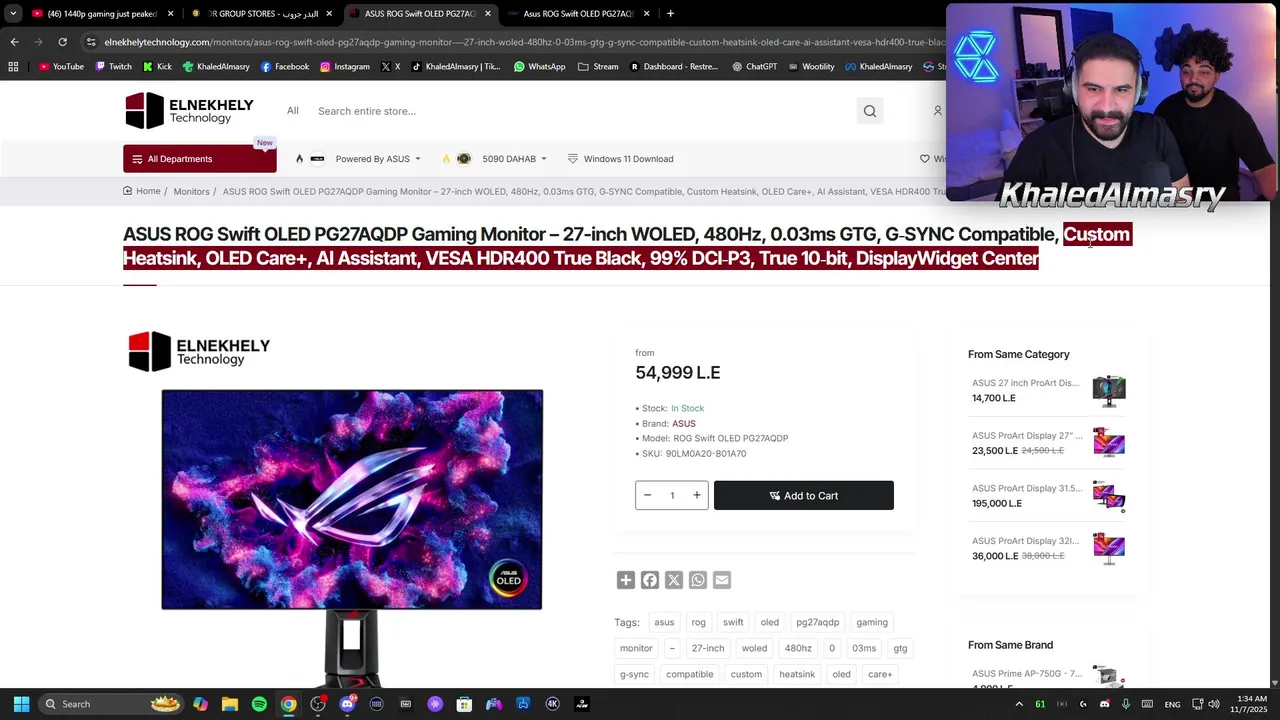
Task: Expand the All Departments menu
Action: coord(200,159)
